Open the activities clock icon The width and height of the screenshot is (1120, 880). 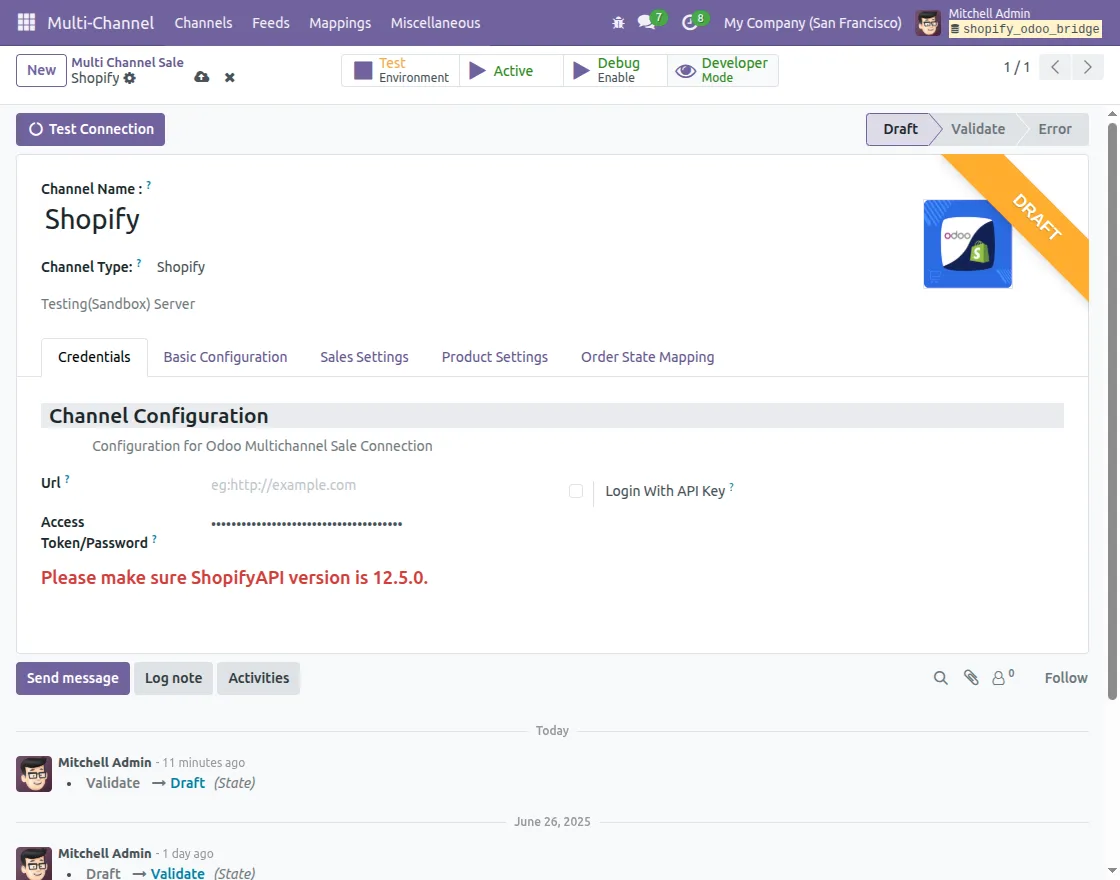click(x=689, y=22)
